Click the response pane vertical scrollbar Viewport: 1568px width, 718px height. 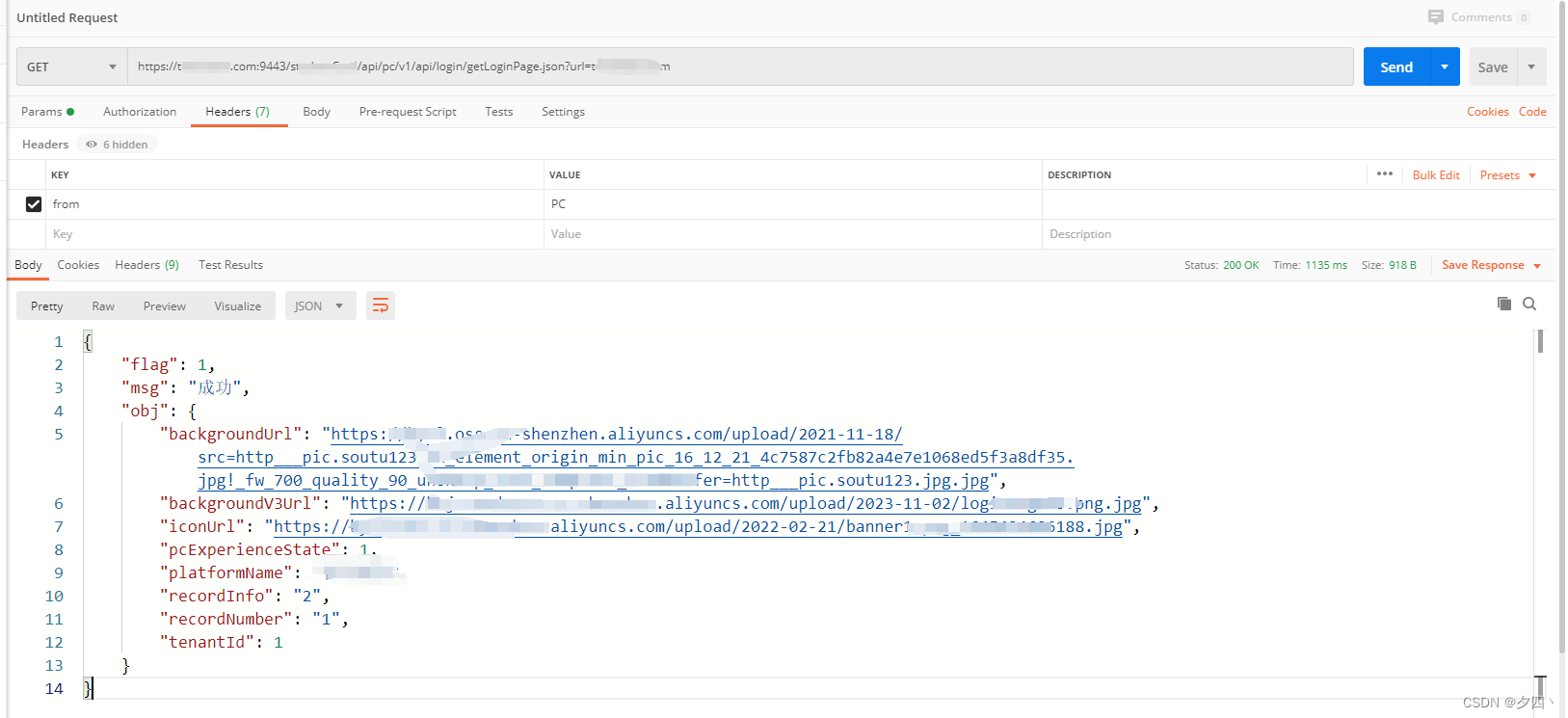(1541, 341)
